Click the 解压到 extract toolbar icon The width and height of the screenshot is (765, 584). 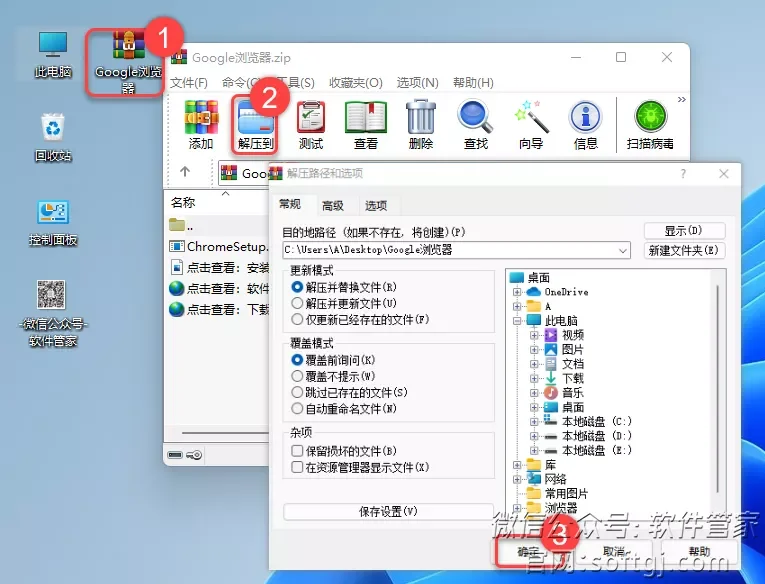pyautogui.click(x=255, y=125)
